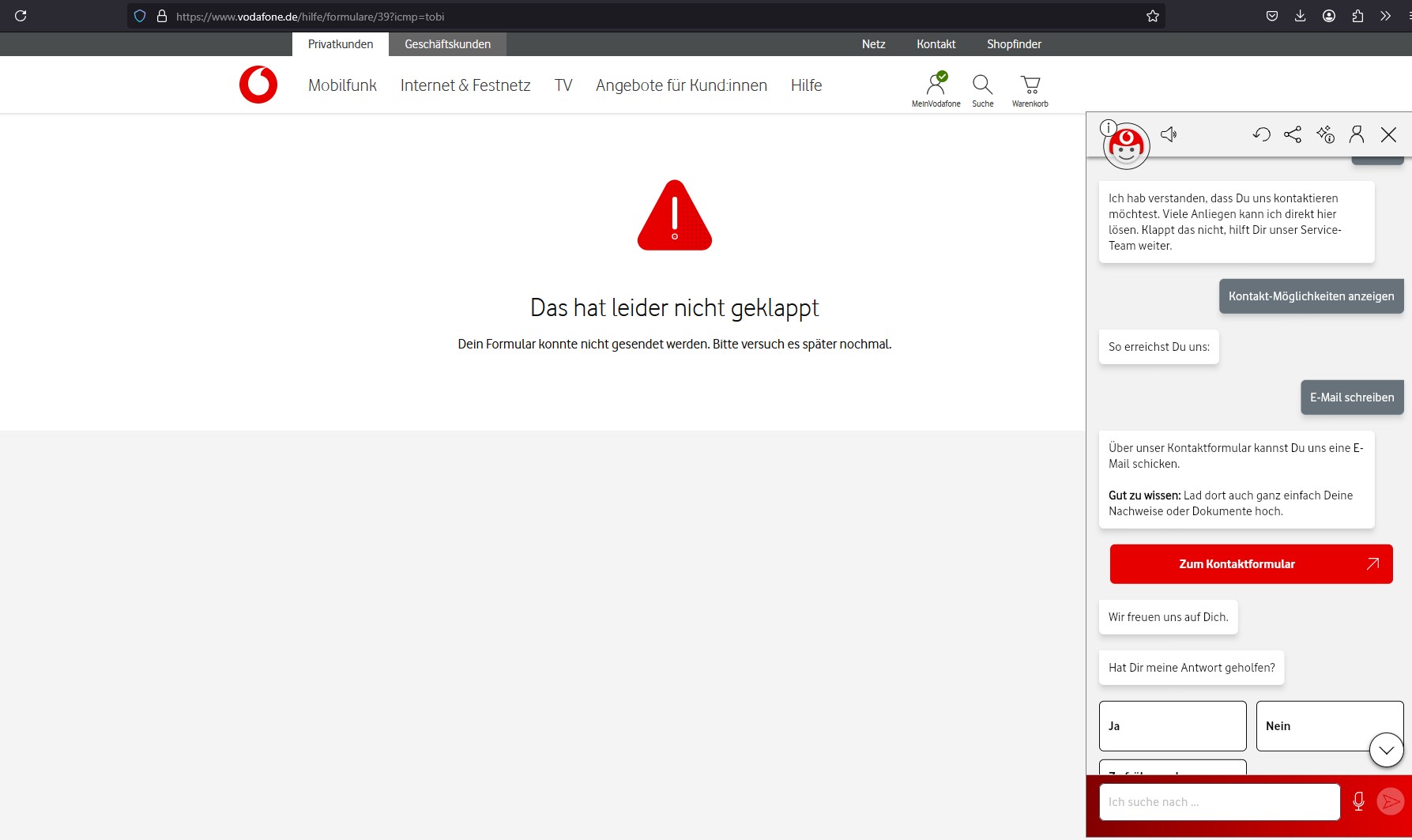This screenshot has height=840, width=1412.
Task: Open the Suche search icon
Action: point(983,90)
